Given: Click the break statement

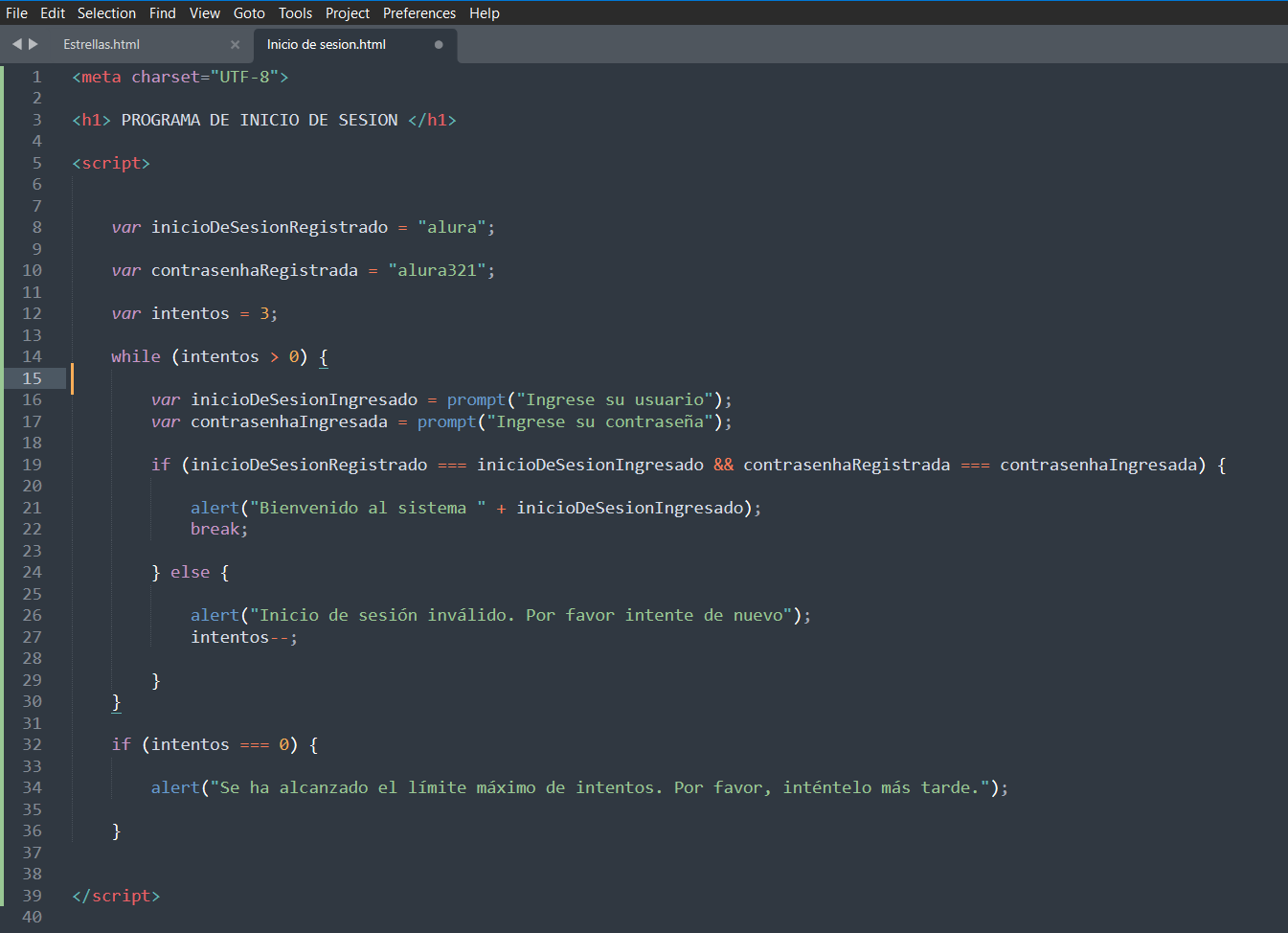Looking at the screenshot, I should click(219, 529).
